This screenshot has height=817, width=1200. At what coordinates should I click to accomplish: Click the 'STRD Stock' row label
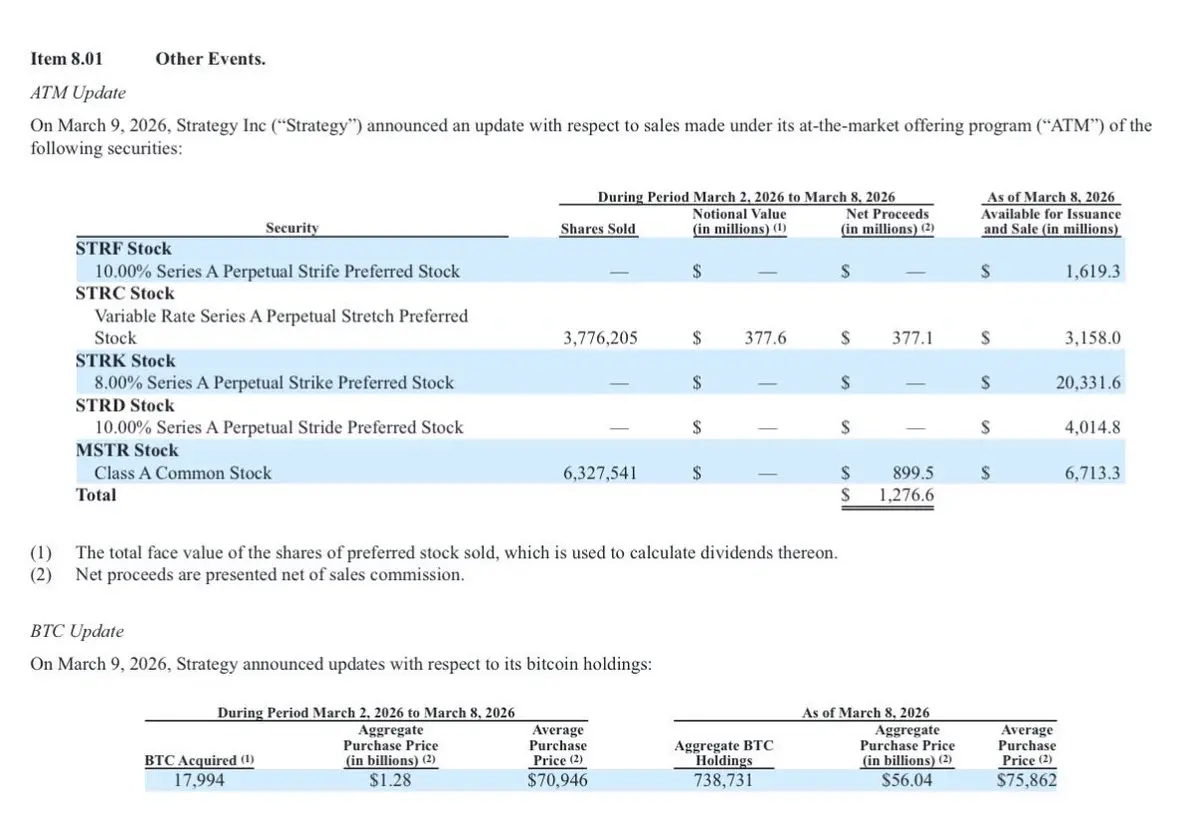125,406
